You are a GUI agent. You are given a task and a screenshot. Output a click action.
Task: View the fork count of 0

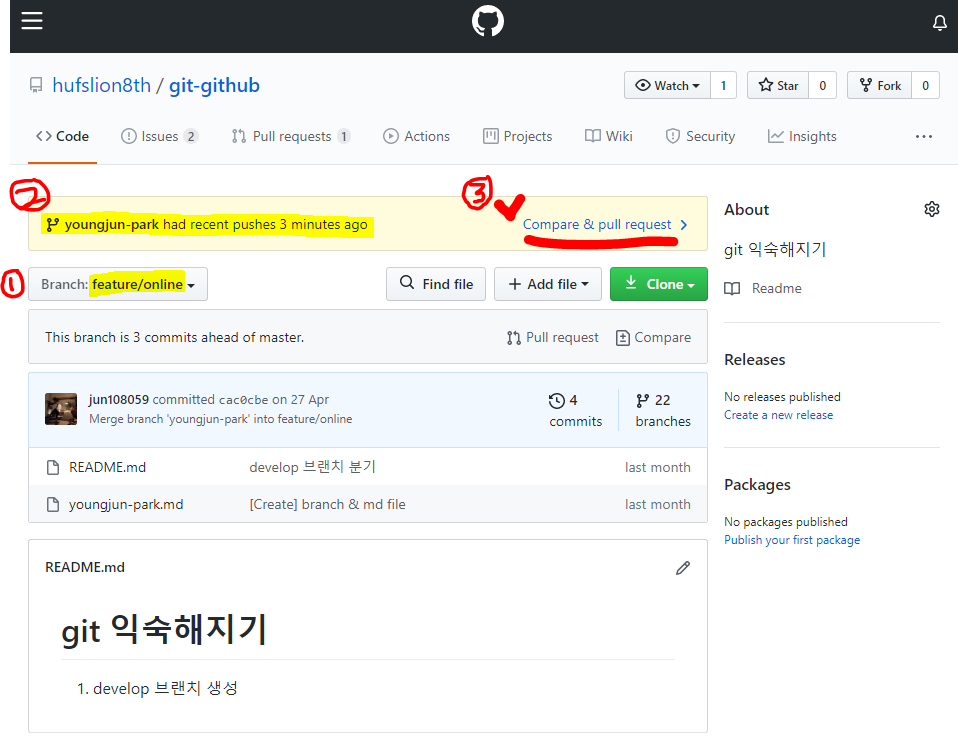926,86
